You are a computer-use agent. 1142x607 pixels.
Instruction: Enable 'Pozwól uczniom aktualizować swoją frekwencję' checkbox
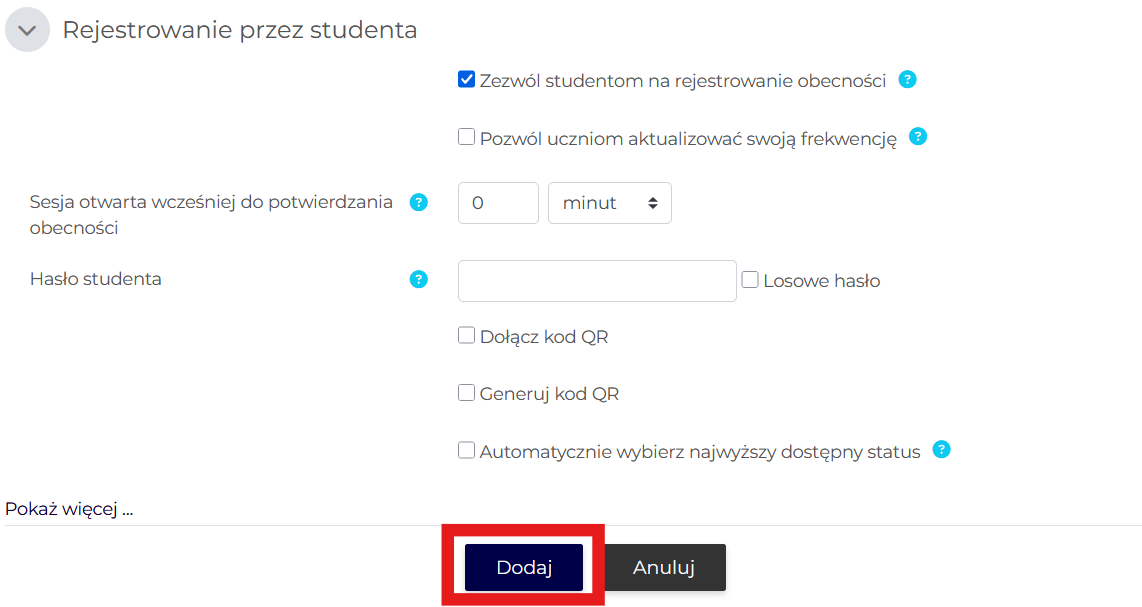[x=466, y=137]
